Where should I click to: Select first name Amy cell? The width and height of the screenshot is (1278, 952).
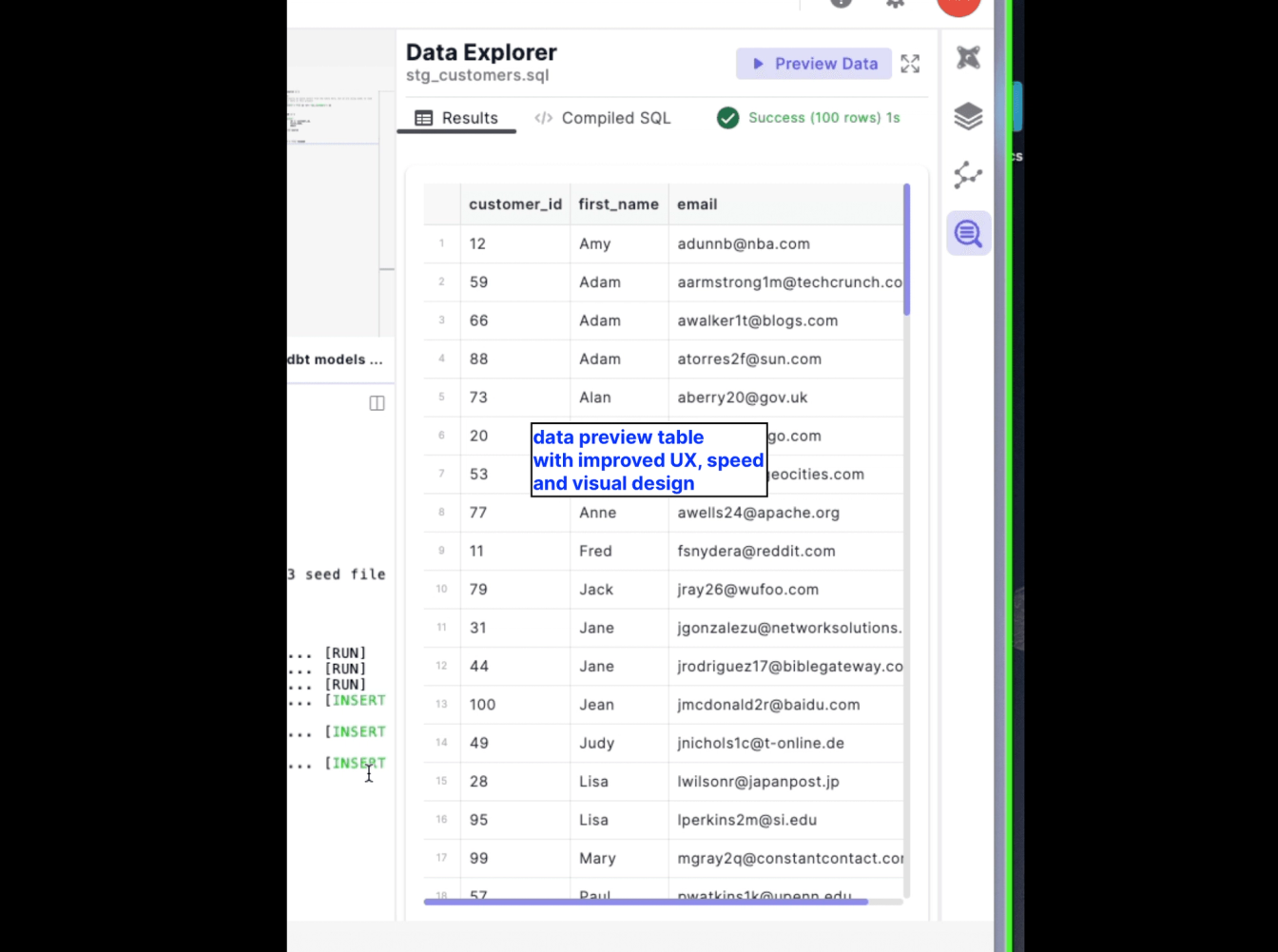click(x=619, y=244)
